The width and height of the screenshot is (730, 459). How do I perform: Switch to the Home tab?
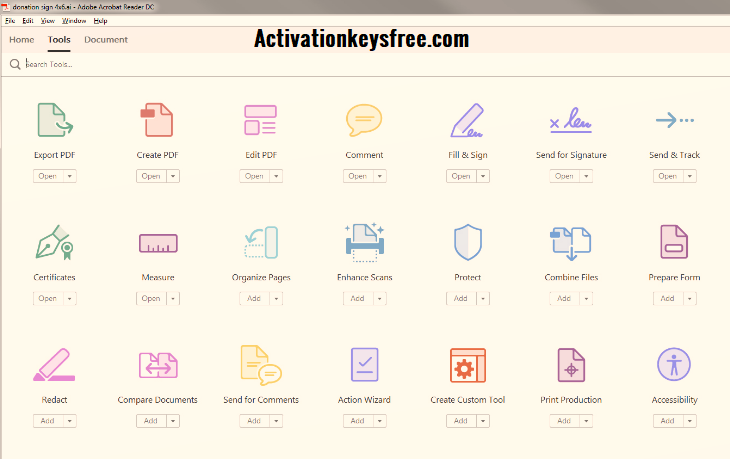click(x=21, y=40)
